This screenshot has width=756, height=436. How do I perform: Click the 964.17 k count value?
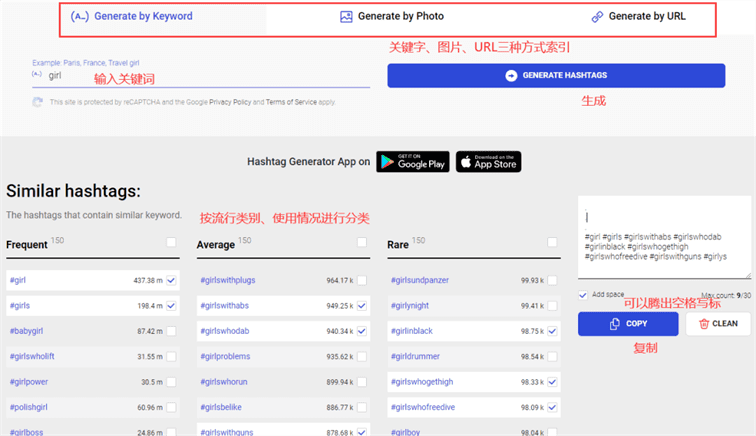point(339,281)
